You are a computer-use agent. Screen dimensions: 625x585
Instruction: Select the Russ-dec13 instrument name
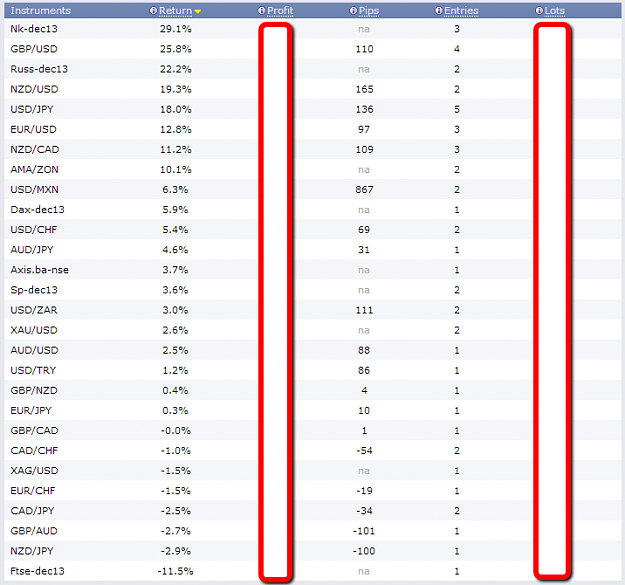point(39,69)
